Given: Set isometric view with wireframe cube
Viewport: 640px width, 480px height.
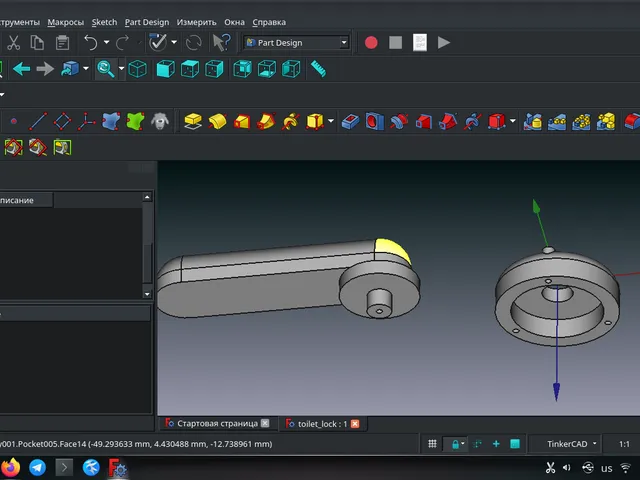Looking at the screenshot, I should (x=138, y=69).
